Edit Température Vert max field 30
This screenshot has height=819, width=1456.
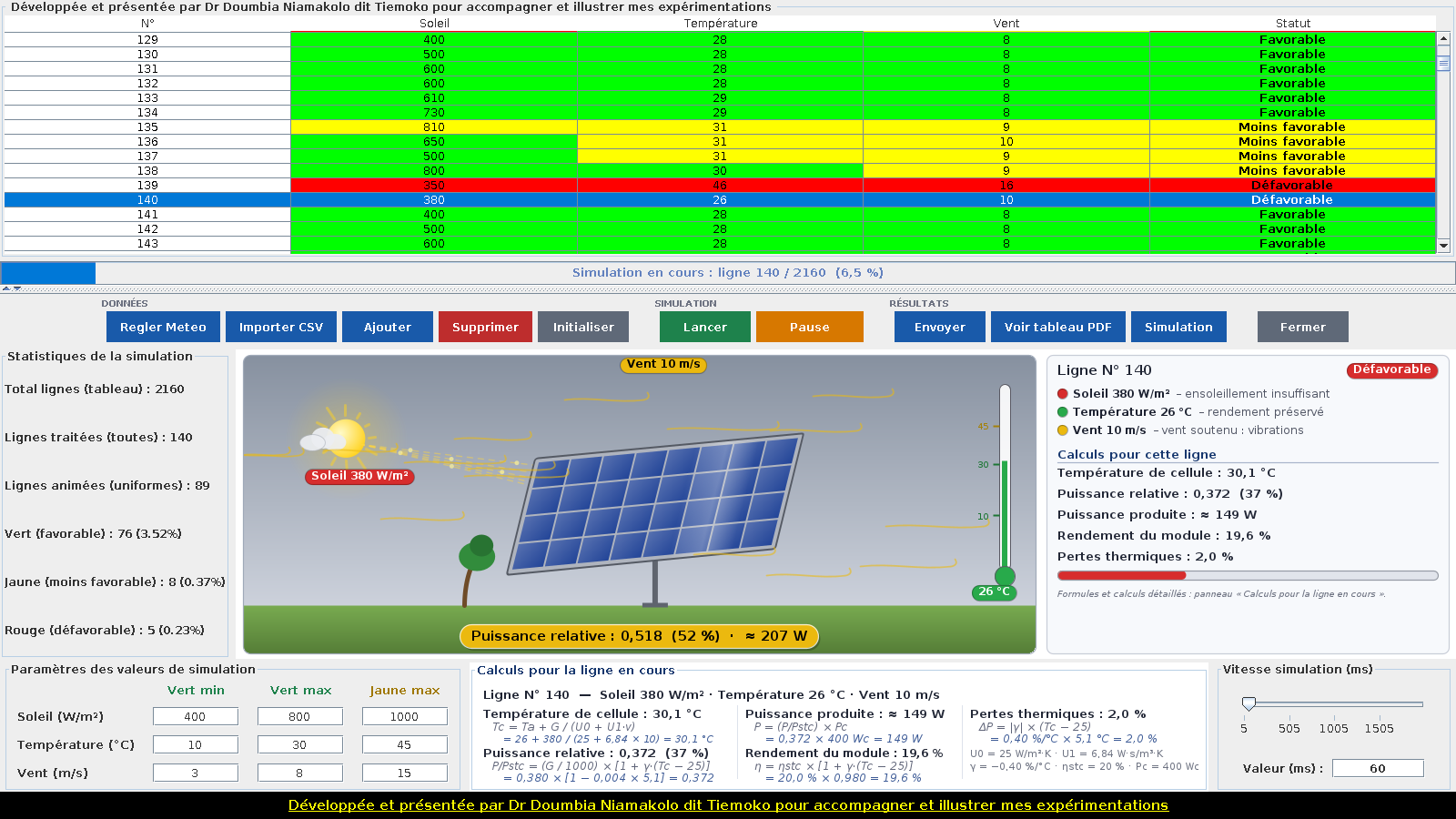[x=300, y=744]
